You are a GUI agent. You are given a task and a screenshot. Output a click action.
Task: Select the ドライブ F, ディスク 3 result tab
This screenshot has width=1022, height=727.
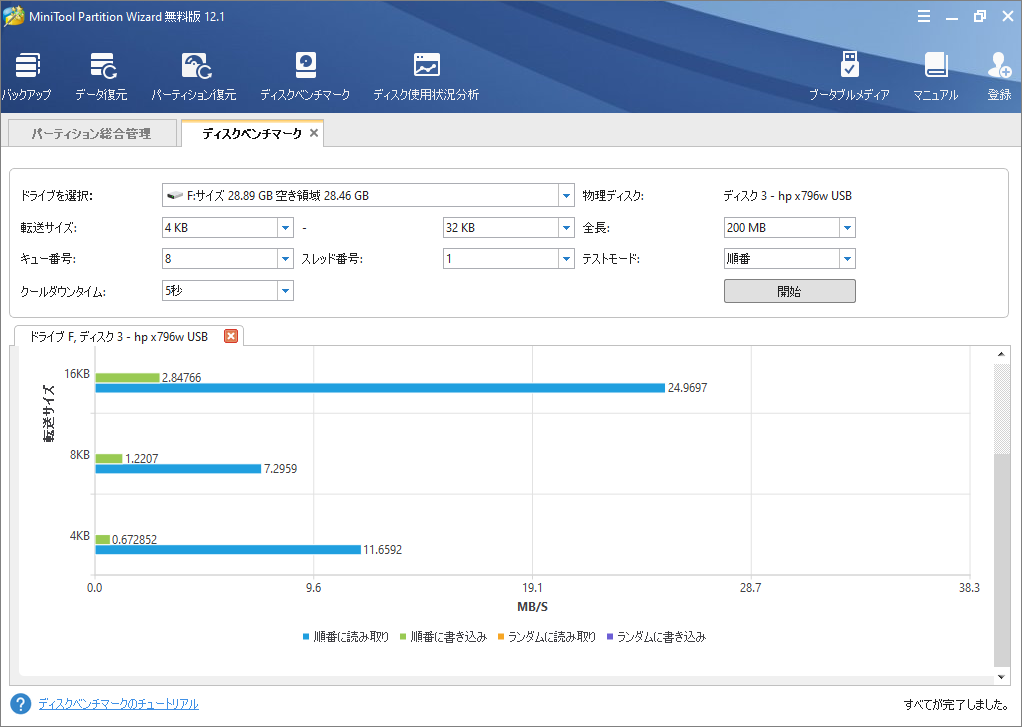119,336
